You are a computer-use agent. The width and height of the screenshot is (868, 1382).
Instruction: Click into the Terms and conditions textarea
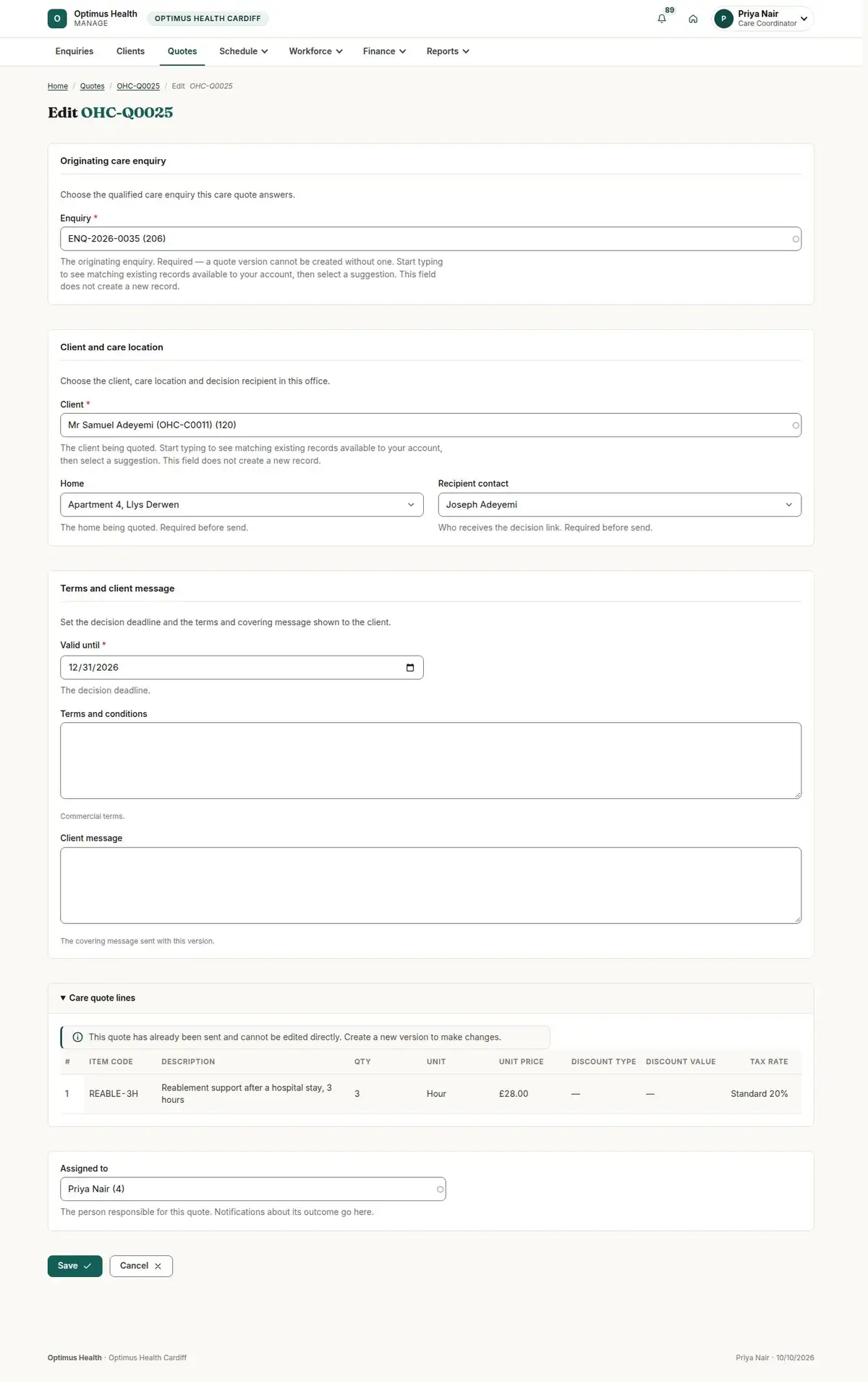(430, 760)
